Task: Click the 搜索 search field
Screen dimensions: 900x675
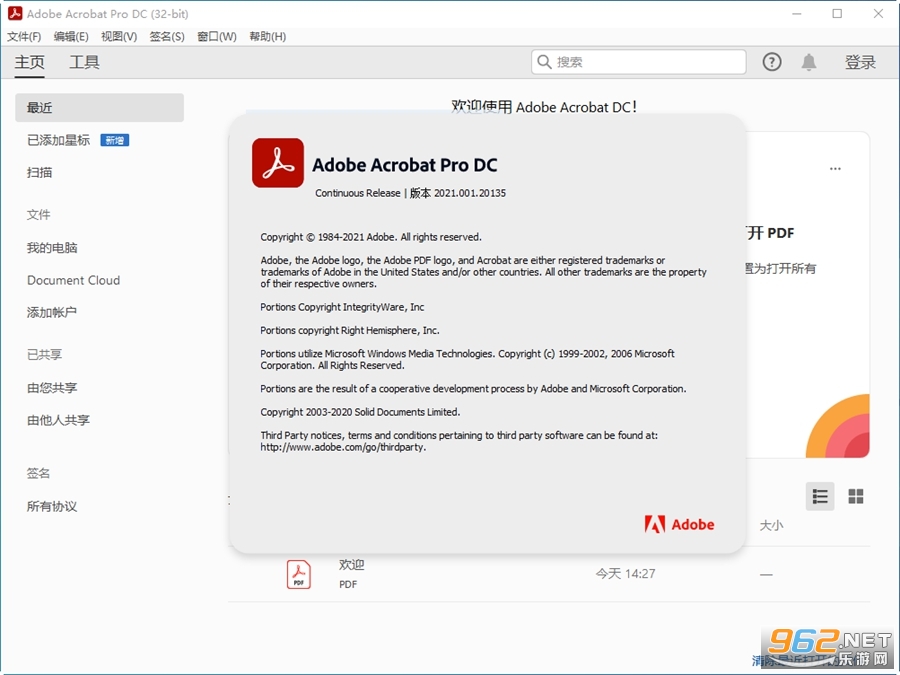Action: [x=638, y=62]
